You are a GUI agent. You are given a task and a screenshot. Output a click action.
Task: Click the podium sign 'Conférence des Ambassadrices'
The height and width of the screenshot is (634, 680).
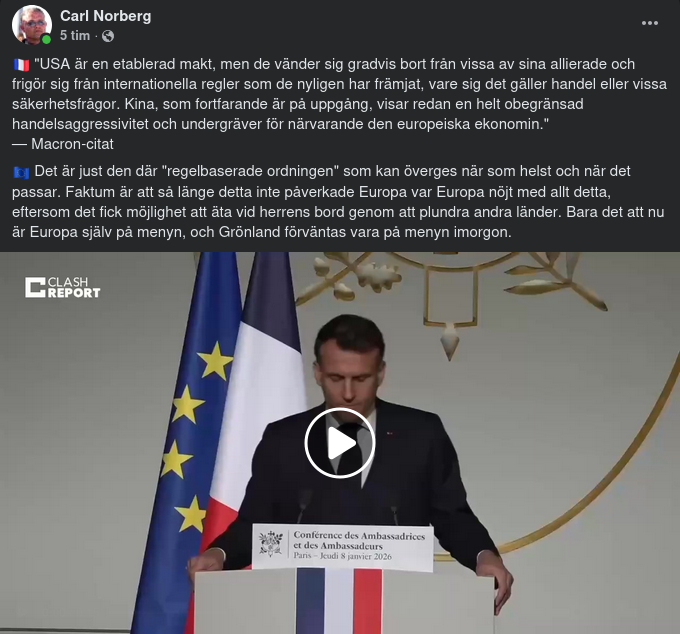[x=343, y=547]
